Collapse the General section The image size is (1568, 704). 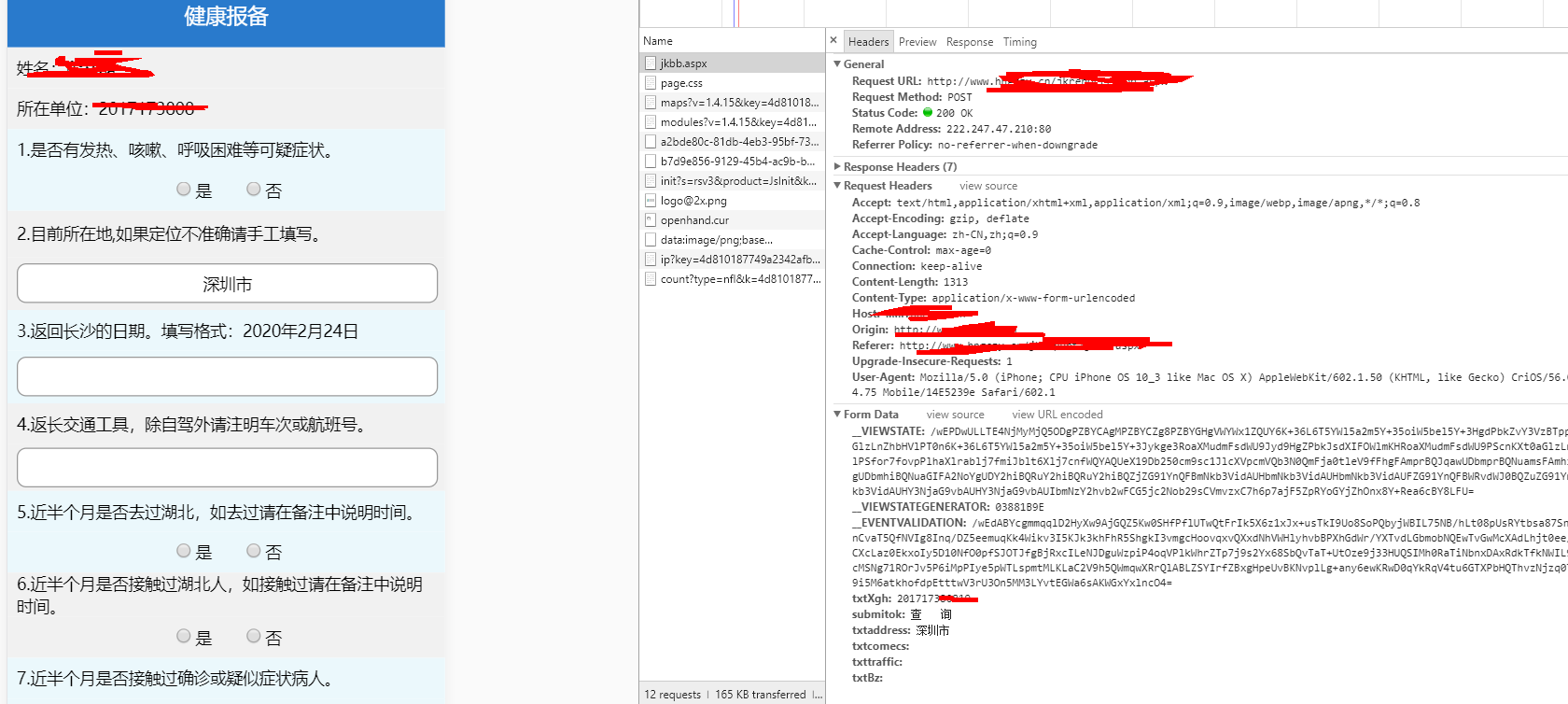837,64
